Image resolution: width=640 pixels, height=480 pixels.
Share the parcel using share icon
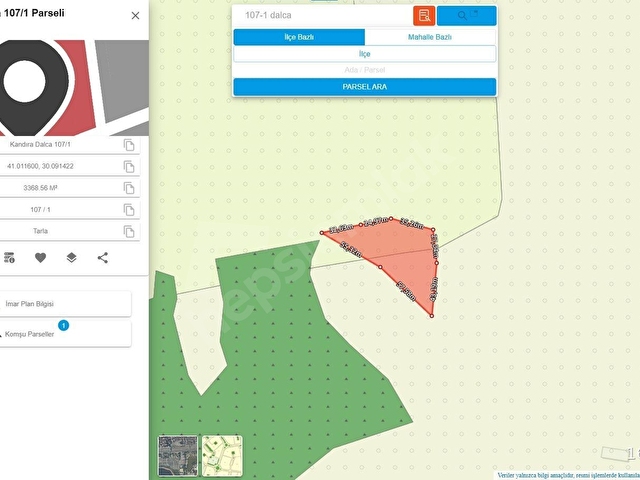103,258
